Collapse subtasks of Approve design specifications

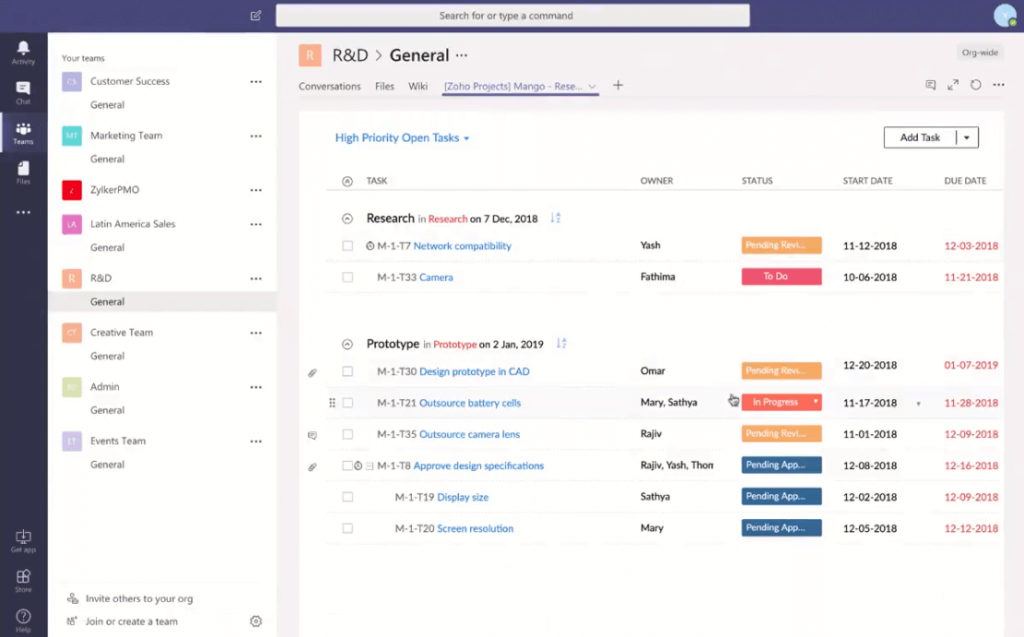pyautogui.click(x=370, y=466)
